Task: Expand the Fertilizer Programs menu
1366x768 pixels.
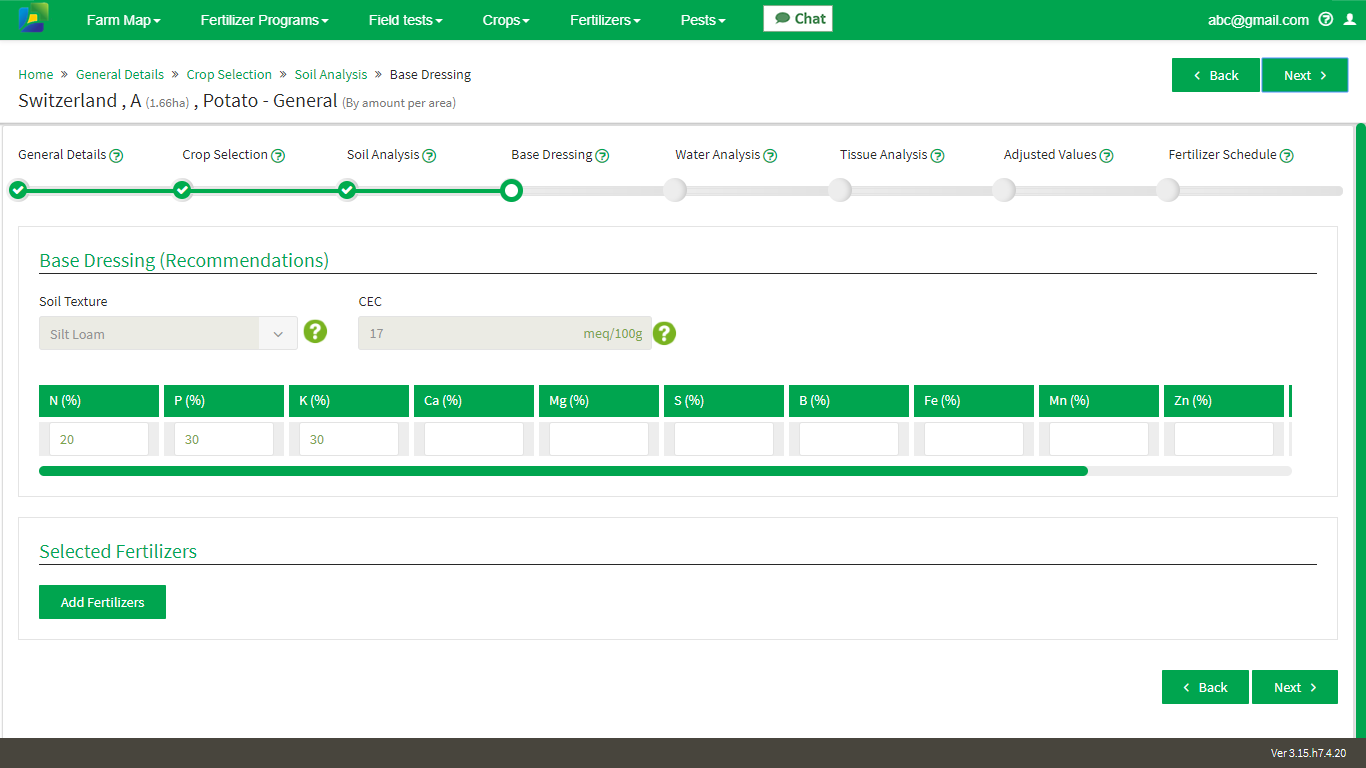Action: pos(264,20)
